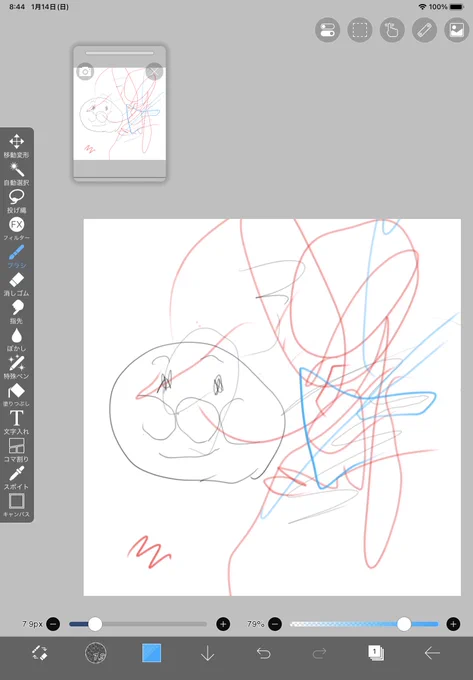
Task: Switch between brush and eraser icon
Action: 39,653
